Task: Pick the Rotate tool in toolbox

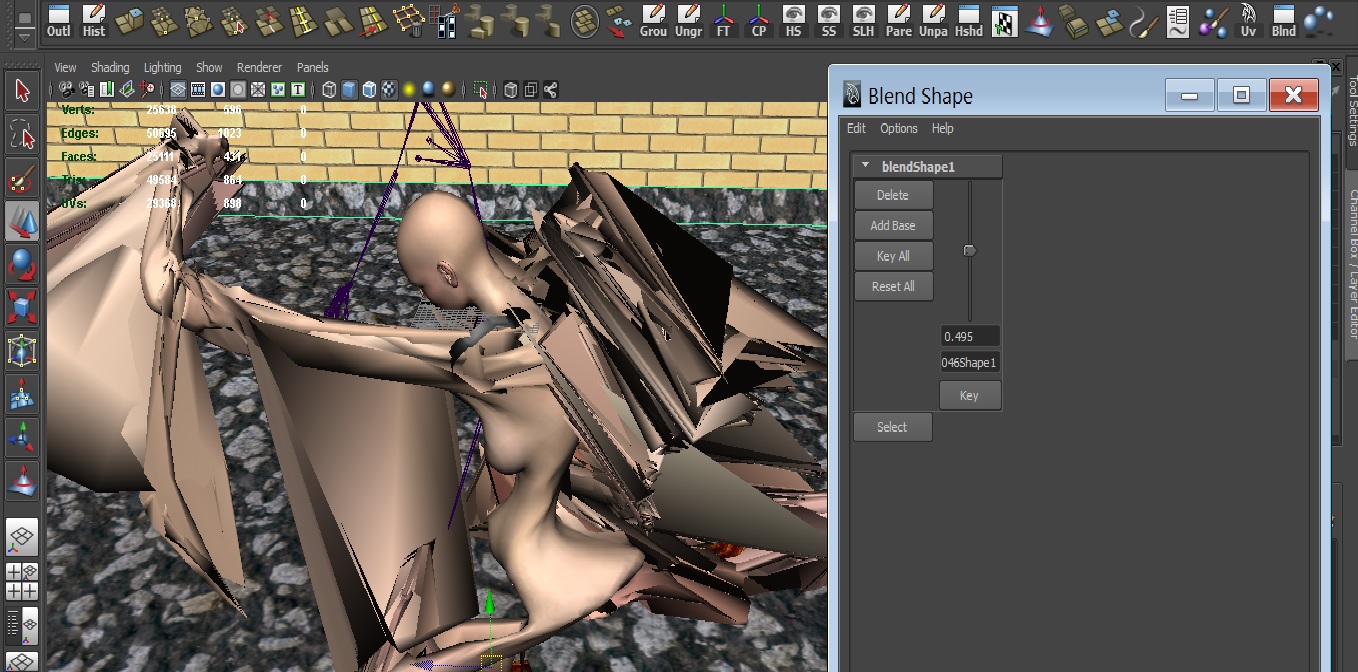Action: click(x=22, y=265)
